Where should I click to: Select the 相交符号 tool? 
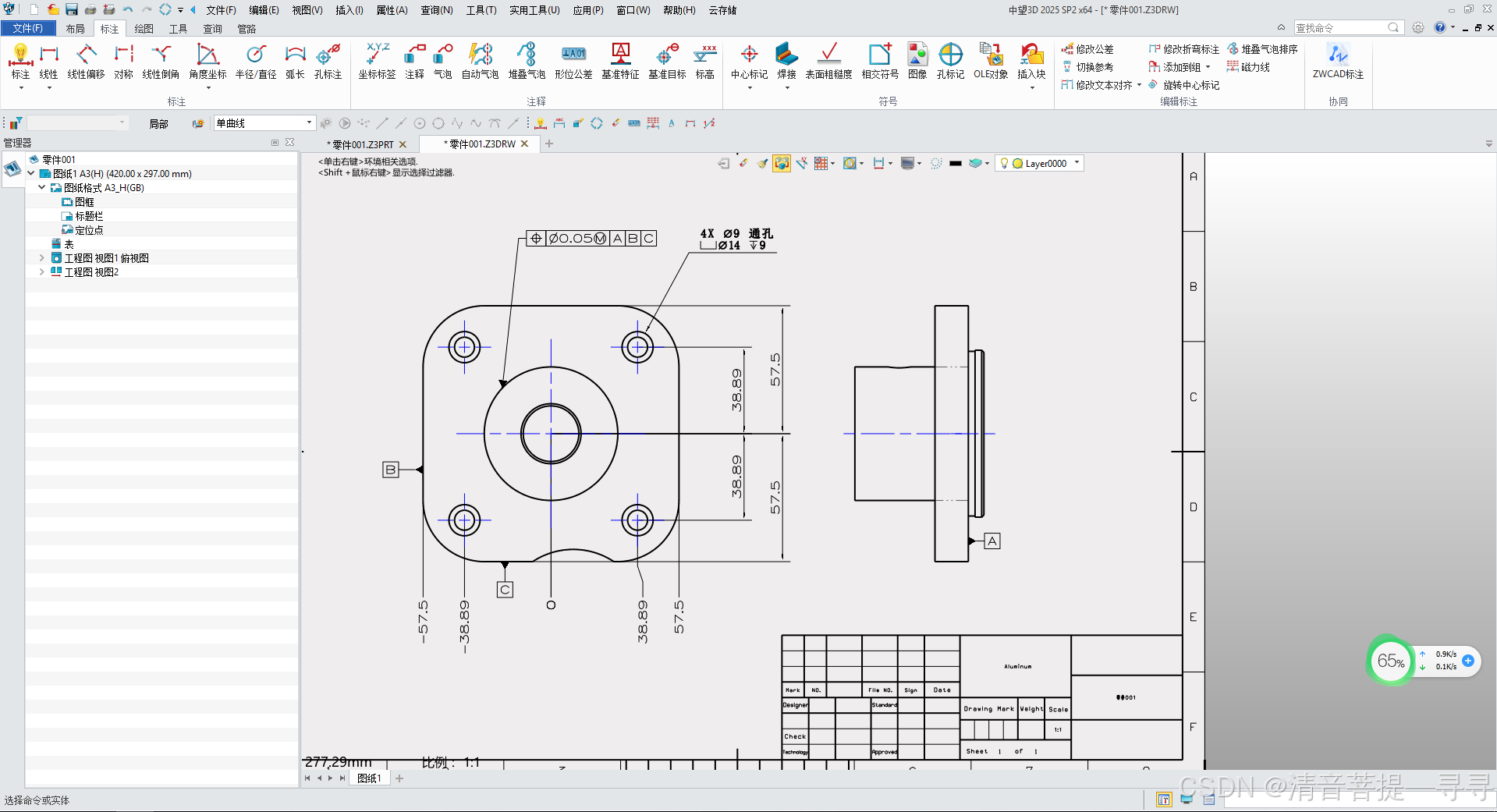(880, 62)
